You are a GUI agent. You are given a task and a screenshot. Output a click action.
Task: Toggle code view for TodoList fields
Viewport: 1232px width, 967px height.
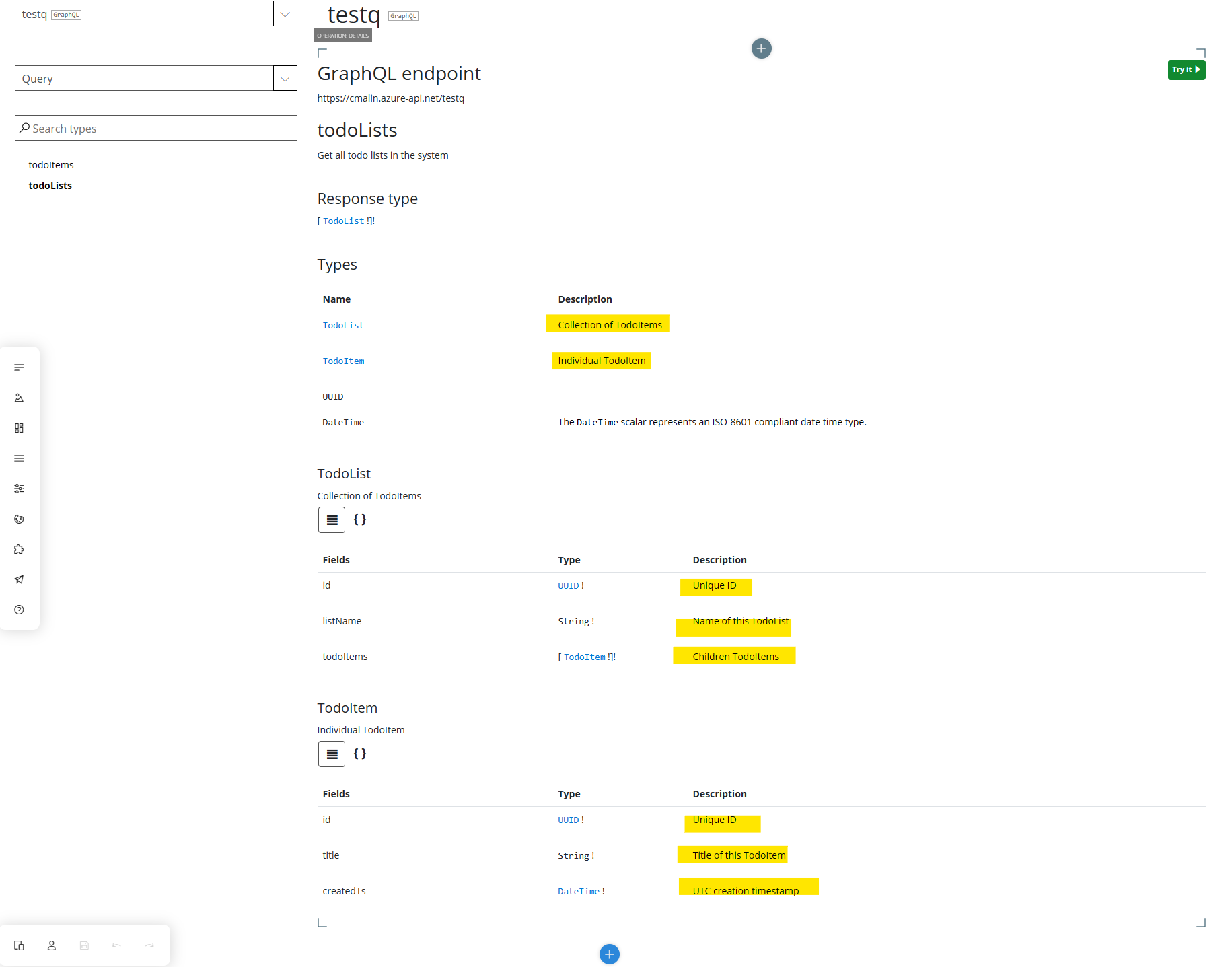tap(360, 520)
